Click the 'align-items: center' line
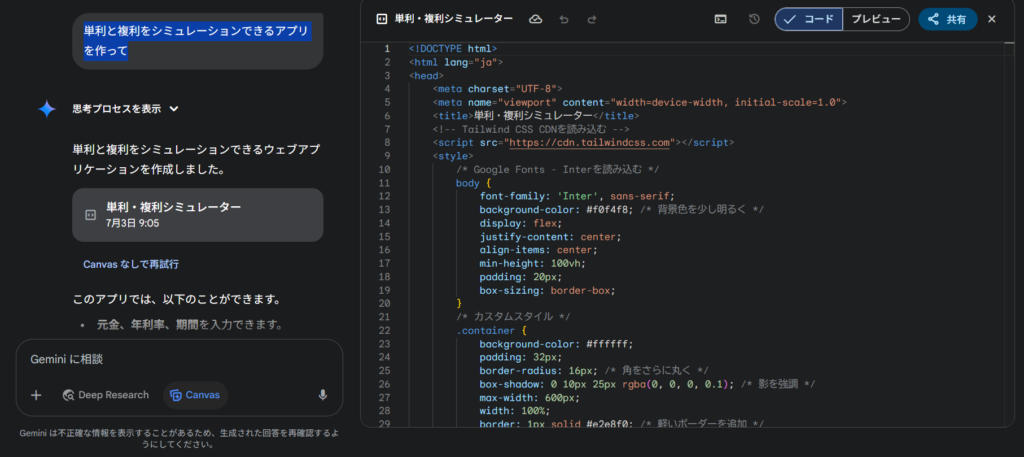This screenshot has height=457, width=1024. tap(538, 250)
